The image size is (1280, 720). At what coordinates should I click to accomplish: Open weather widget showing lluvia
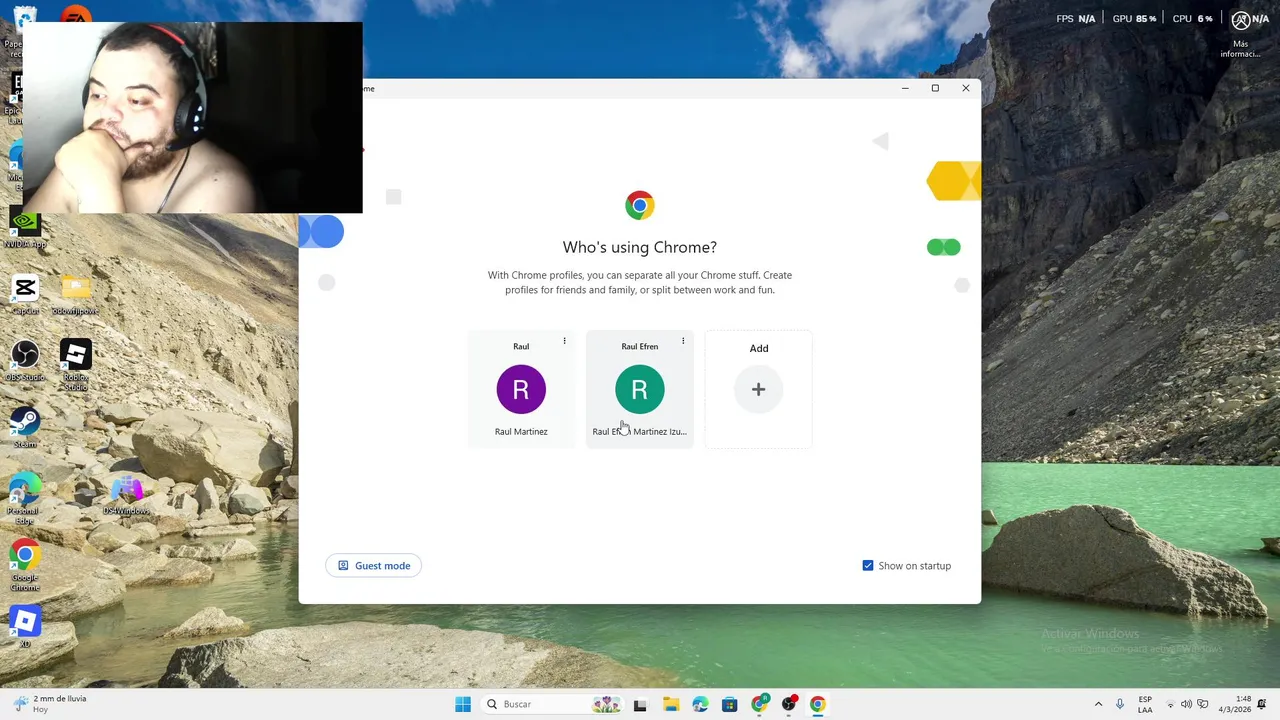pyautogui.click(x=50, y=704)
